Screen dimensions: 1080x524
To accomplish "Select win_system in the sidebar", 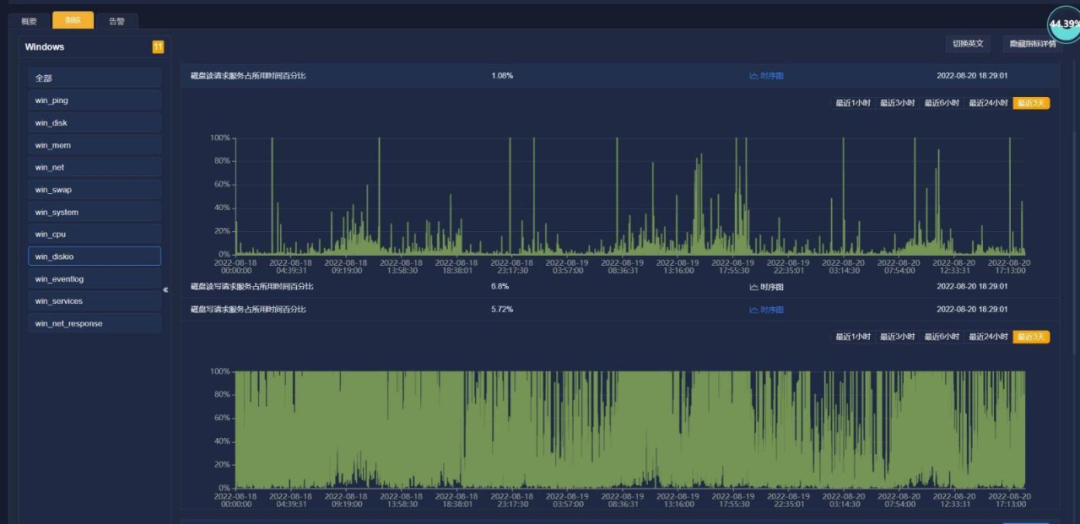I will click(x=94, y=212).
